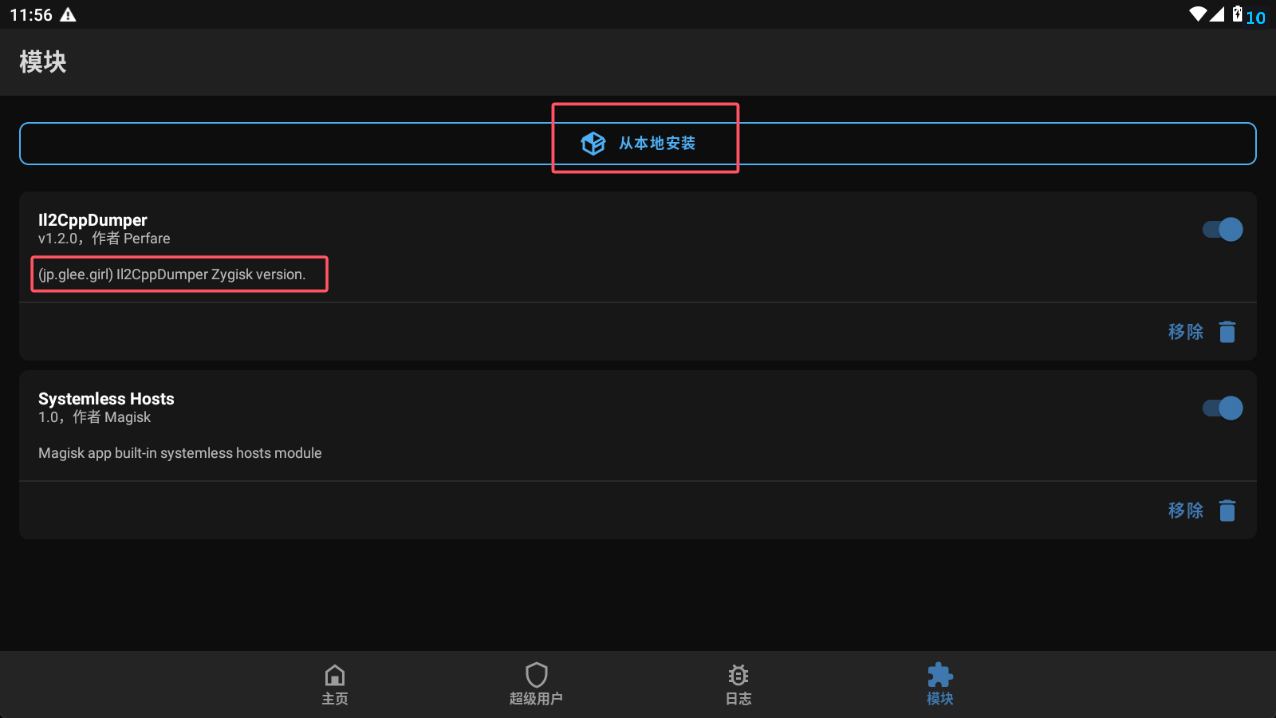Tap the install from local storage box icon
The height and width of the screenshot is (718, 1276).
coord(593,143)
